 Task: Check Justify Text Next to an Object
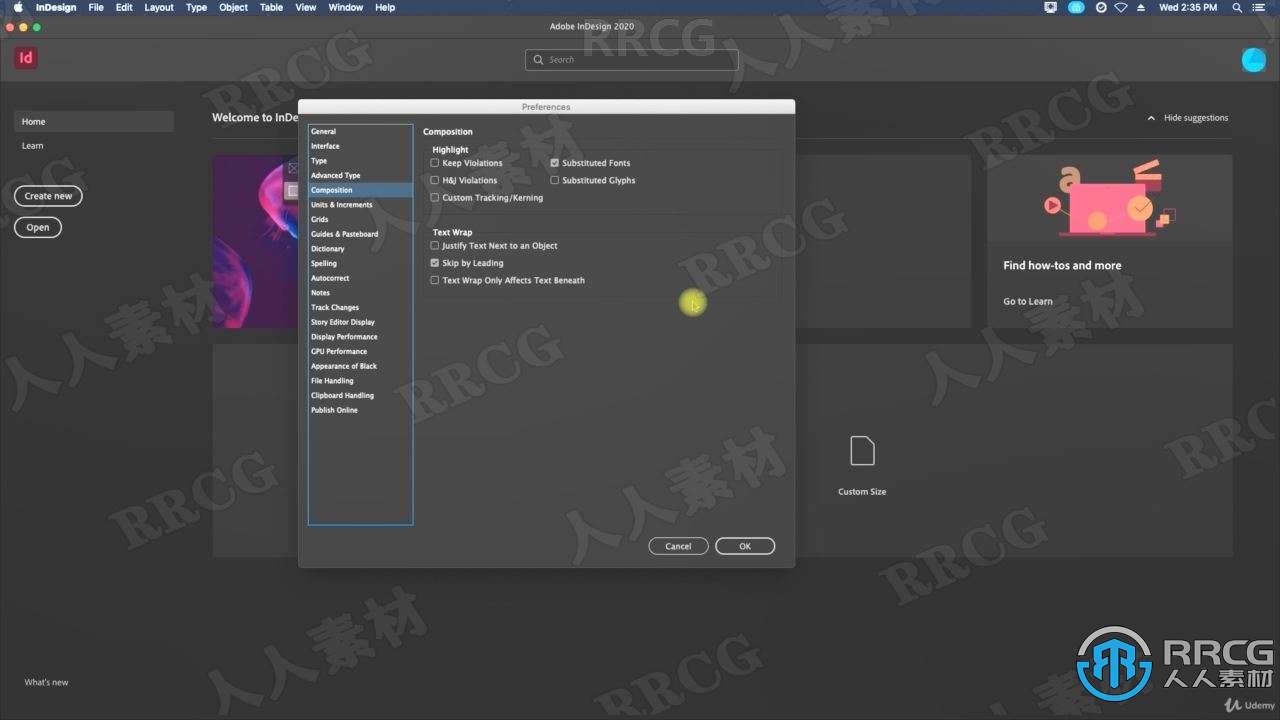(x=435, y=246)
